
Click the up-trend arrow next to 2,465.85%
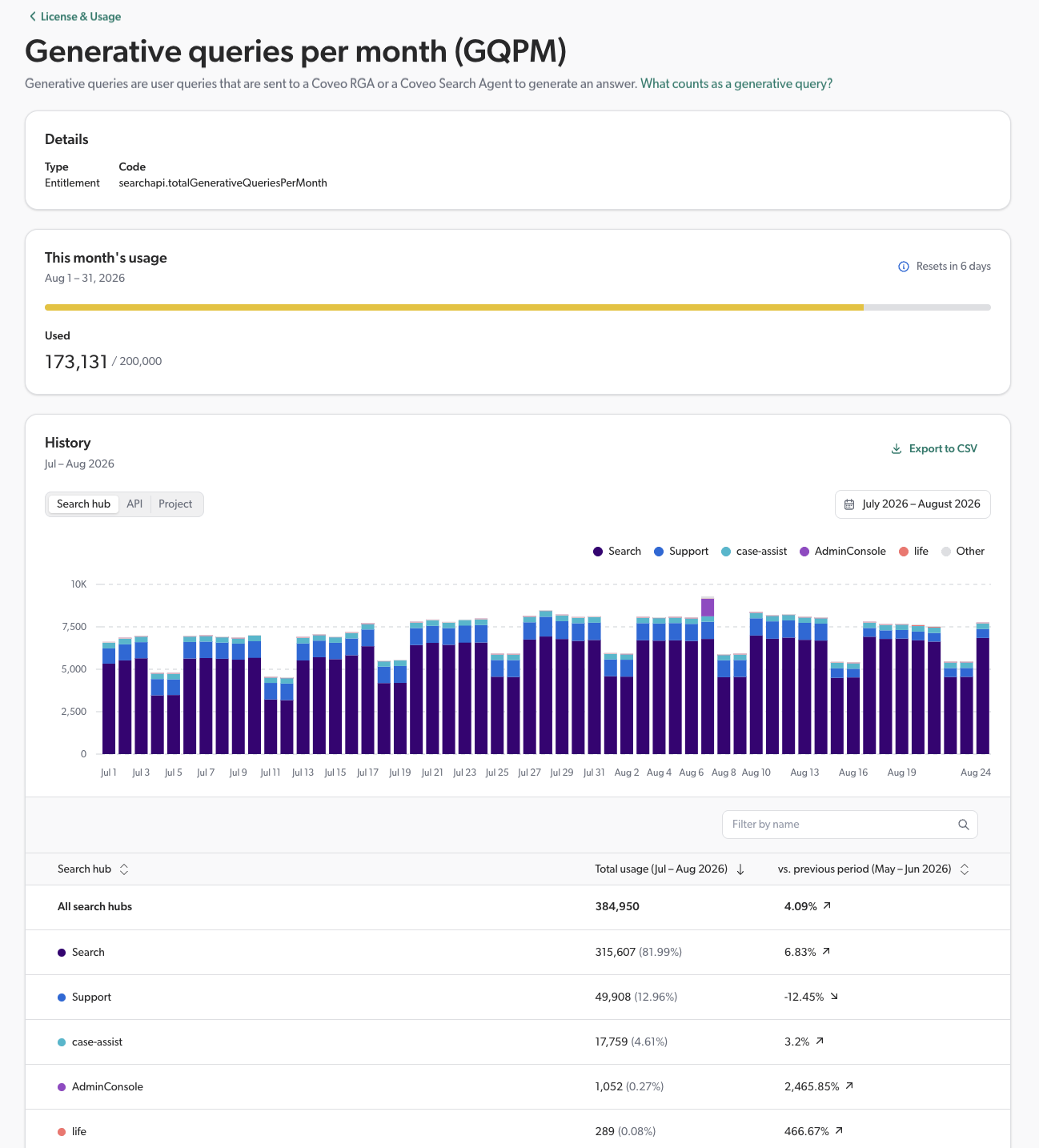pyautogui.click(x=849, y=1086)
